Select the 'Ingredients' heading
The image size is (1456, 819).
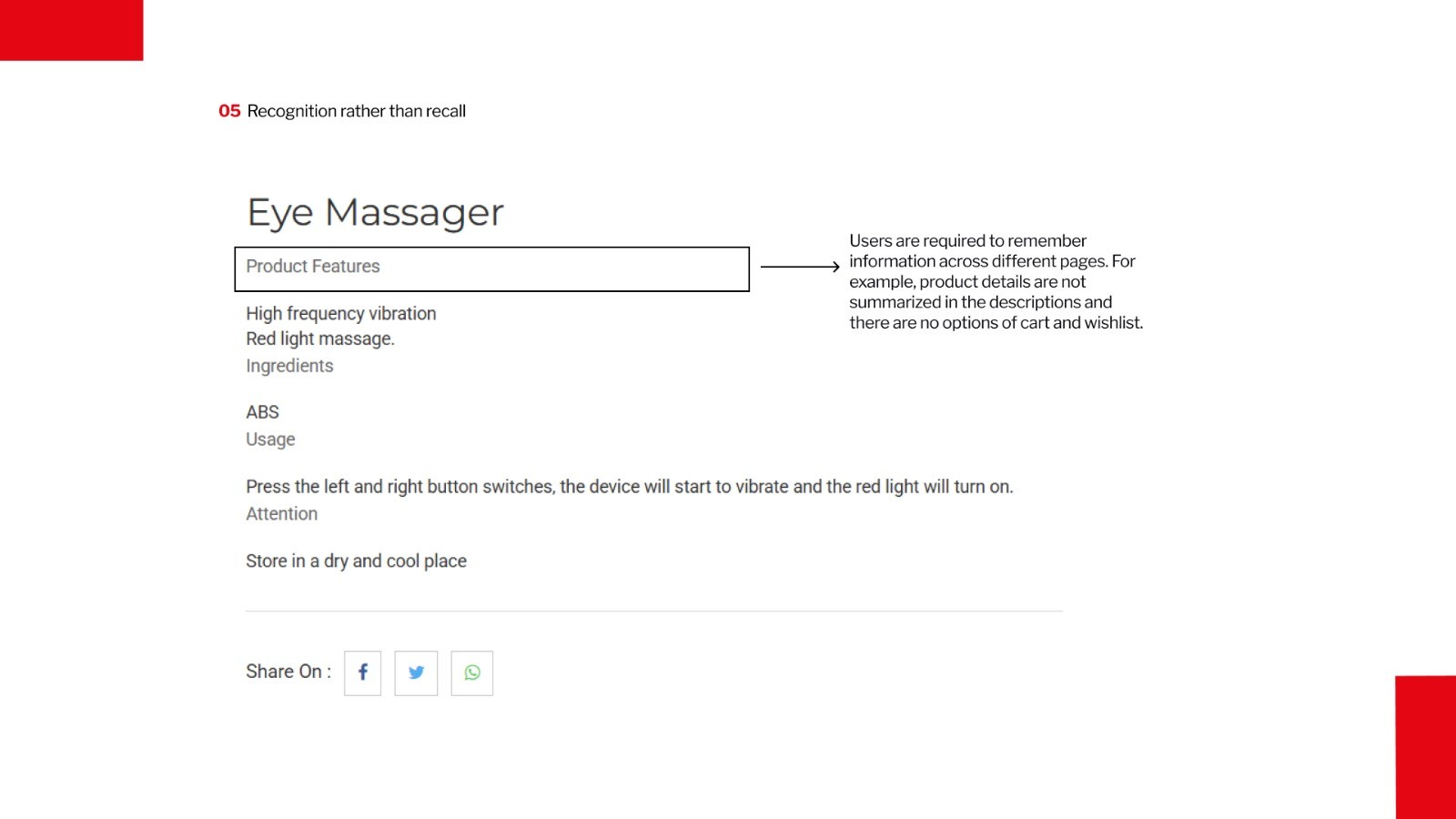[289, 366]
